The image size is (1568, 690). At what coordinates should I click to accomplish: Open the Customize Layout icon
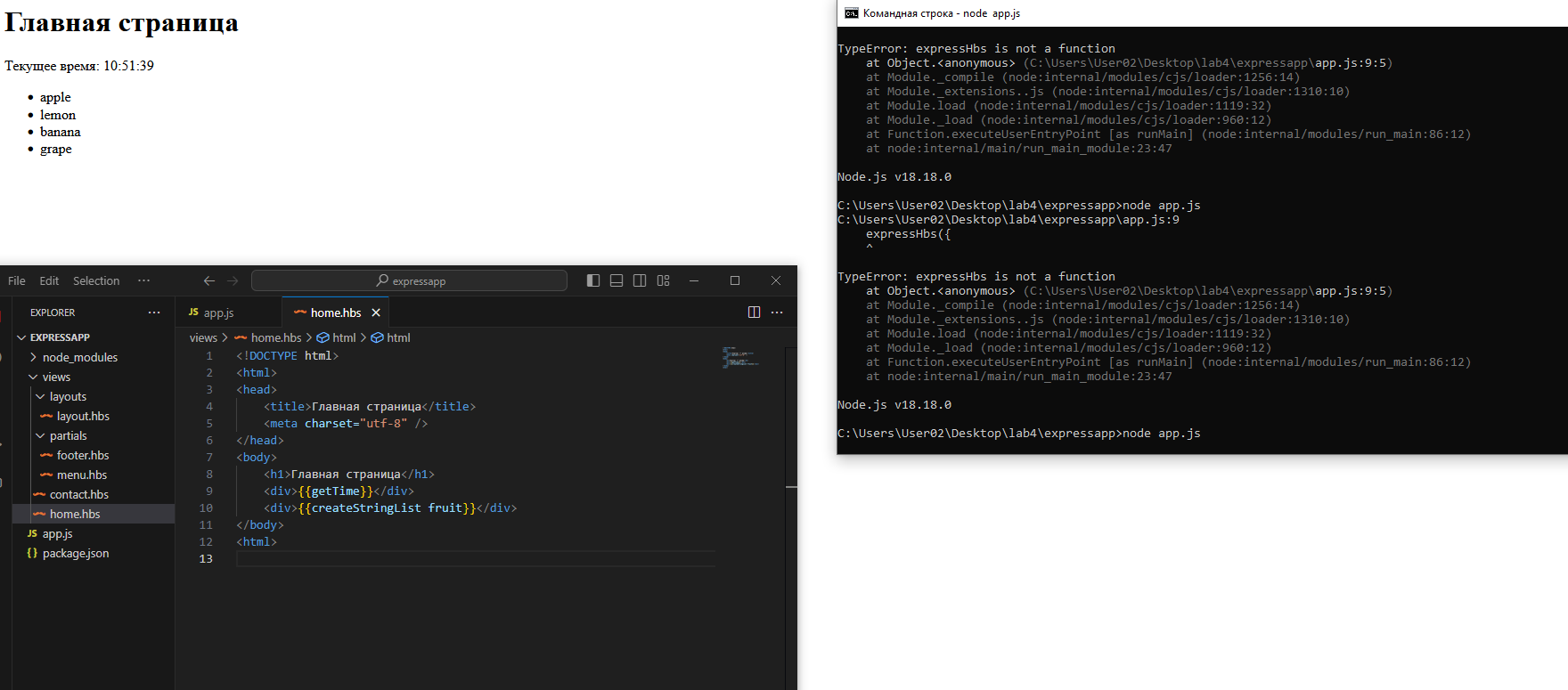pyautogui.click(x=664, y=280)
